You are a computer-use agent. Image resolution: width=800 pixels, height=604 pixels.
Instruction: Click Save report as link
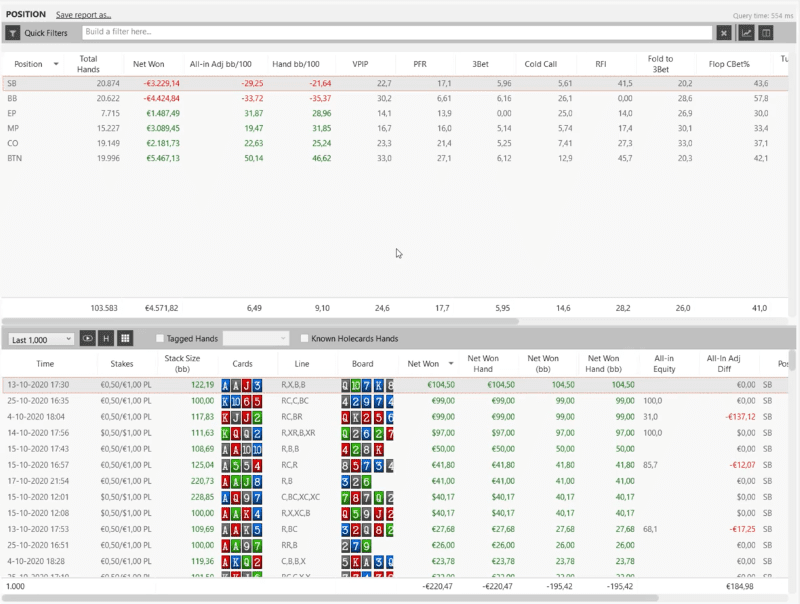click(x=83, y=15)
